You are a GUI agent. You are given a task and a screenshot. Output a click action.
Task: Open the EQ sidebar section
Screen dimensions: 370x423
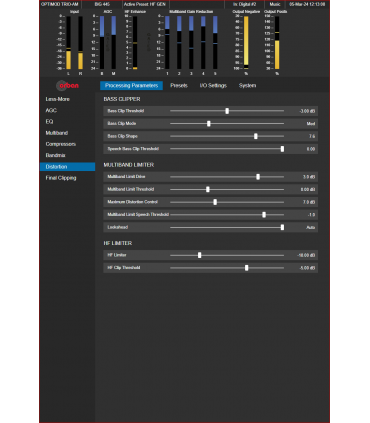click(49, 122)
